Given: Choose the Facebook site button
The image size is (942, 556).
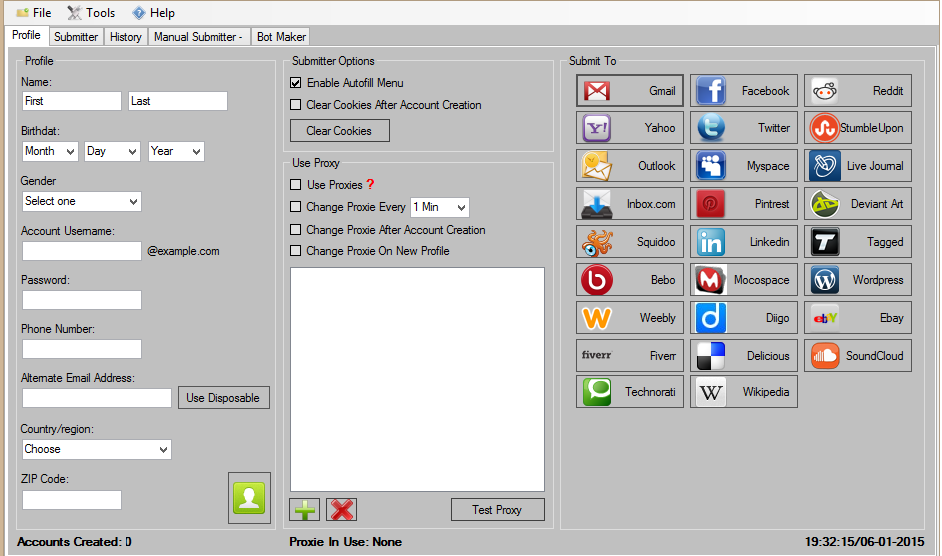Looking at the screenshot, I should pyautogui.click(x=744, y=91).
